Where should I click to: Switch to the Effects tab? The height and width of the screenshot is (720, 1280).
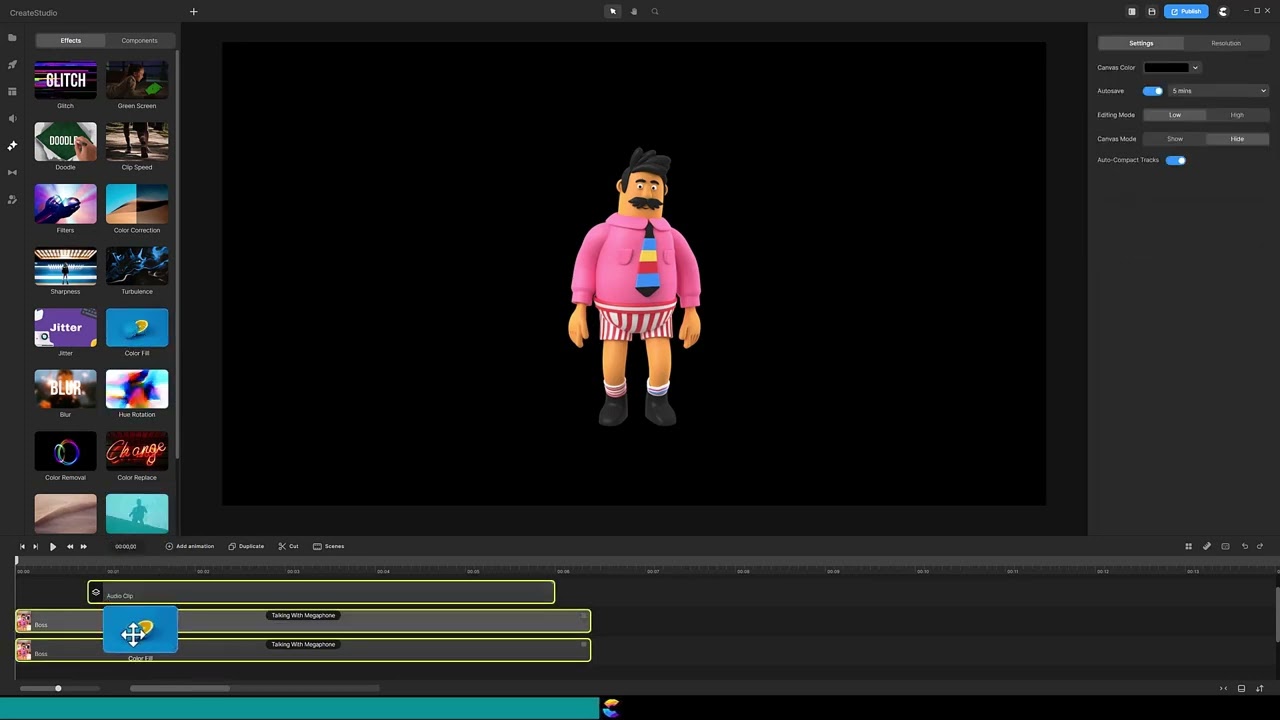coord(70,40)
